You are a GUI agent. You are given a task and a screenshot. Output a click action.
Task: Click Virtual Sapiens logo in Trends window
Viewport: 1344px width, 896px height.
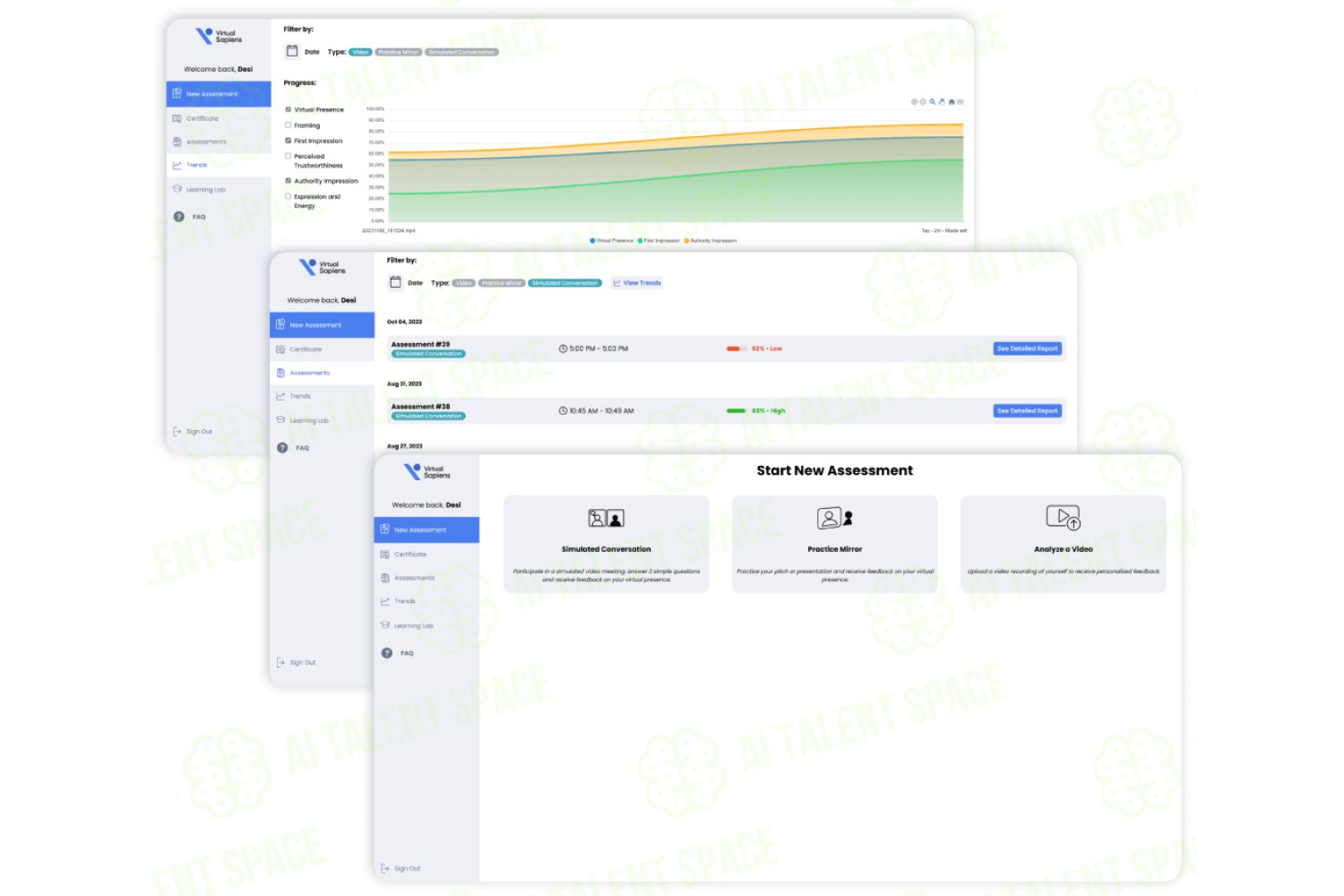click(219, 36)
